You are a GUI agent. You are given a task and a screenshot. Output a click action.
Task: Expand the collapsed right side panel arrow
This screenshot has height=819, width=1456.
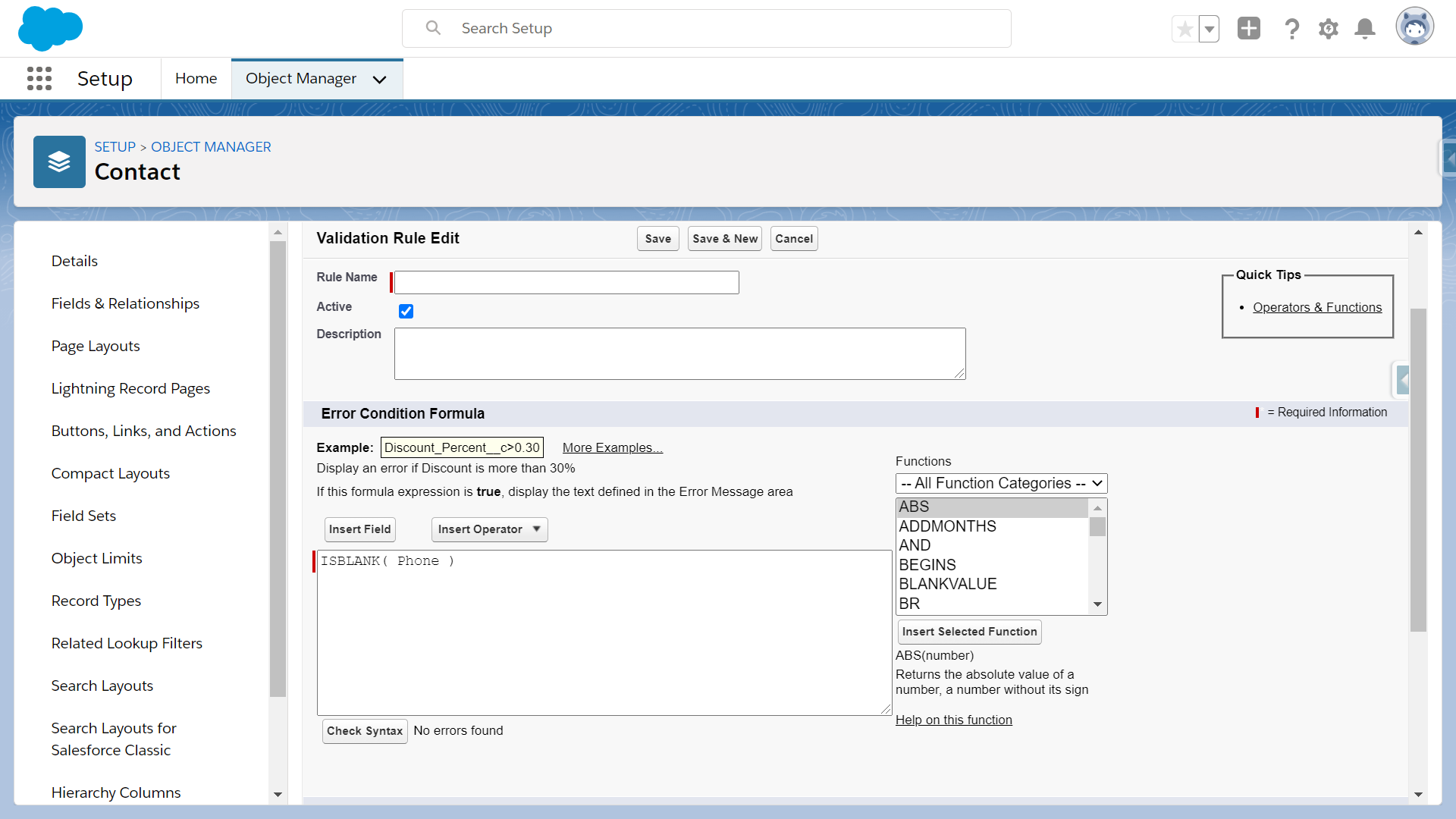[1449, 159]
